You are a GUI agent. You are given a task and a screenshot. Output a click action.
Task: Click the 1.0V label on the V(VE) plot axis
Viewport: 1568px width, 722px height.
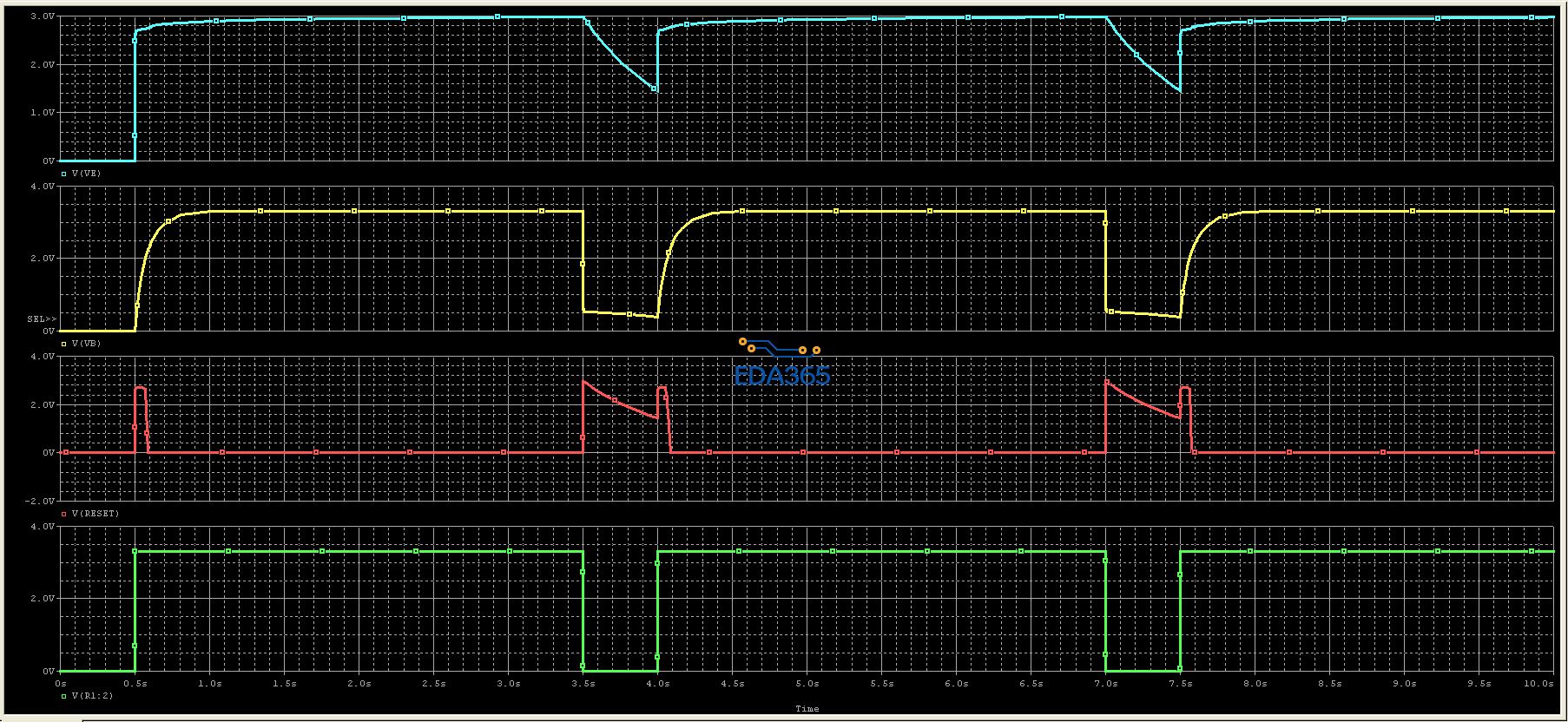pyautogui.click(x=43, y=113)
